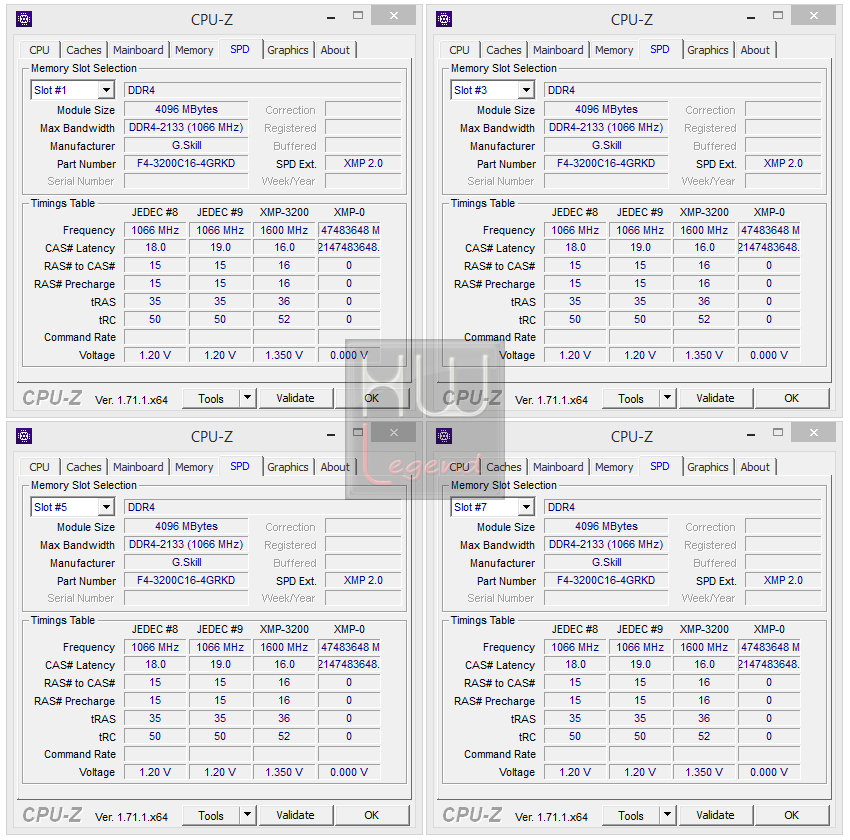850x840 pixels.
Task: Switch to CPU tab in Slot #1 window
Action: tap(39, 50)
